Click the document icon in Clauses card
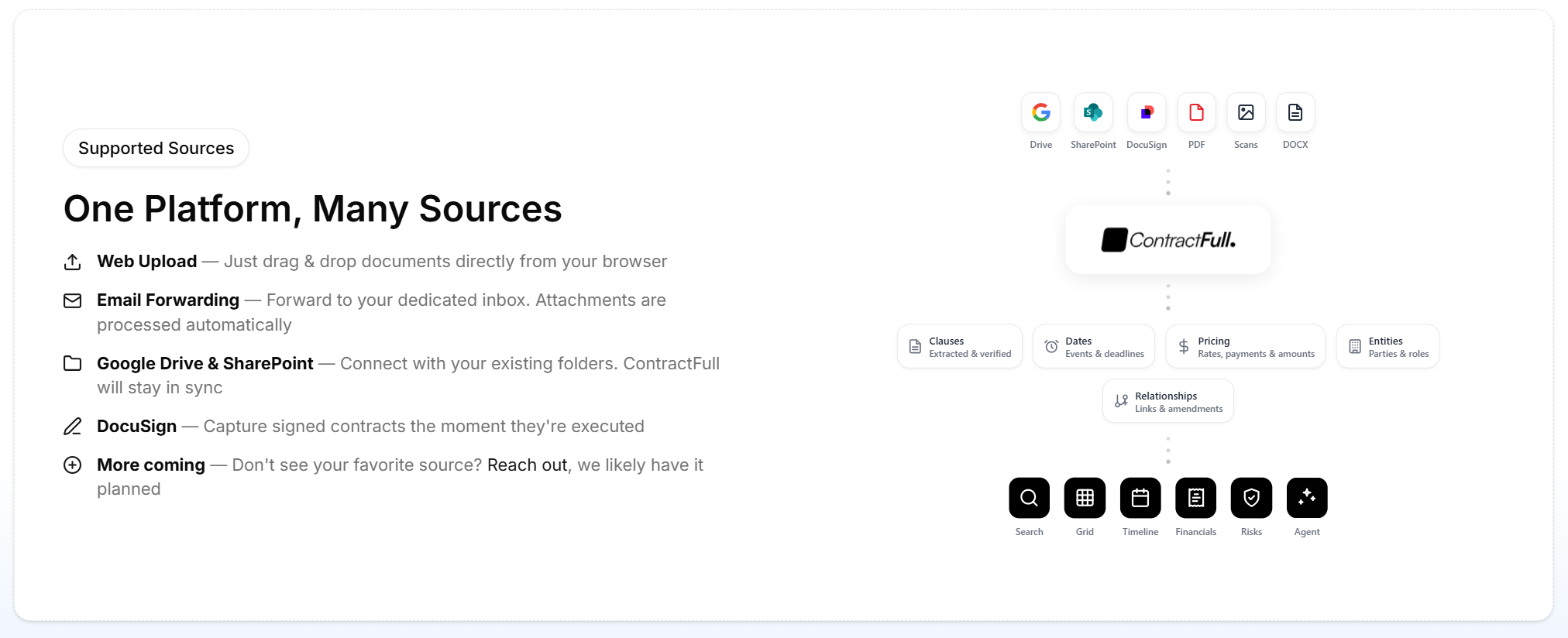Image resolution: width=1568 pixels, height=638 pixels. [915, 347]
